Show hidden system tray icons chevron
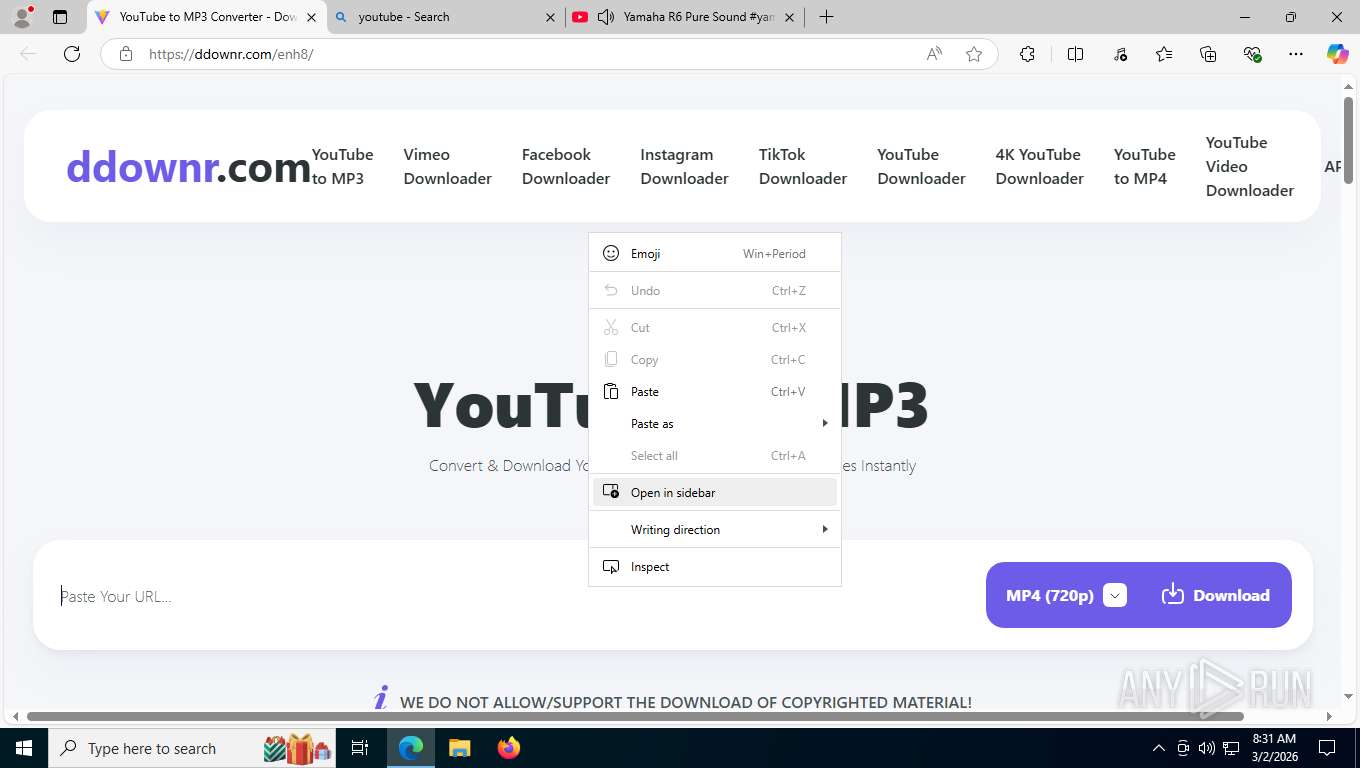The image size is (1360, 768). coord(1159,748)
